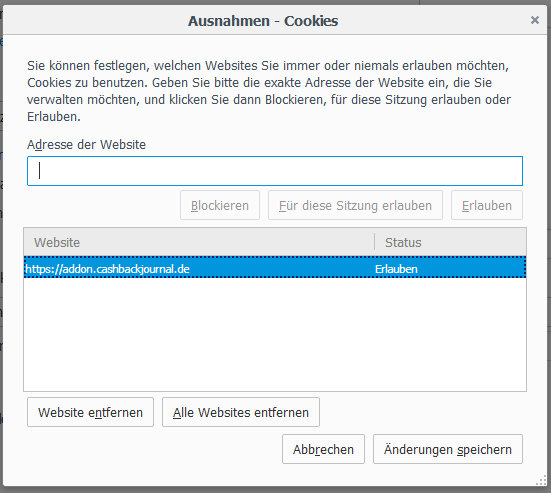Click the Blockieren button
Image resolution: width=551 pixels, height=493 pixels.
220,205
